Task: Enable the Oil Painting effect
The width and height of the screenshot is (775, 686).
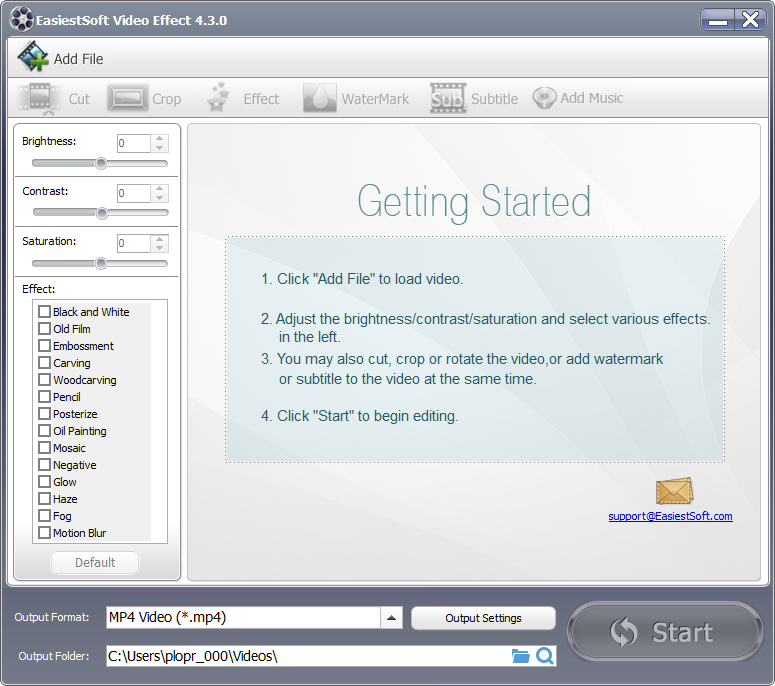Action: 44,430
